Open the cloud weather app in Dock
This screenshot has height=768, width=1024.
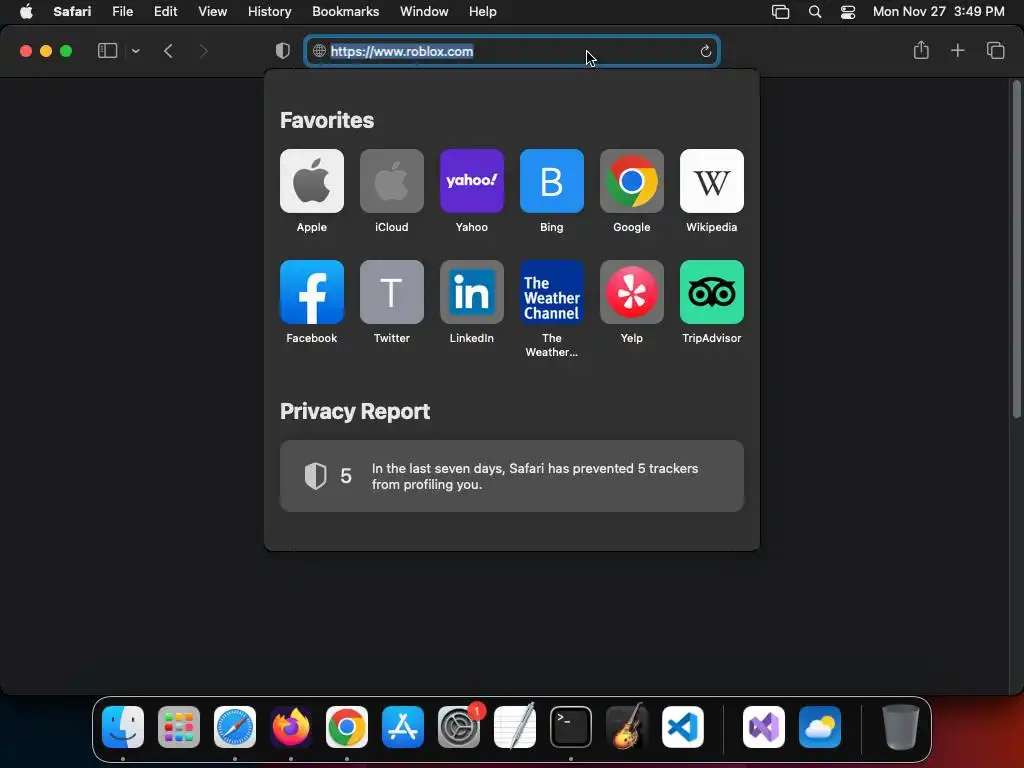click(820, 727)
